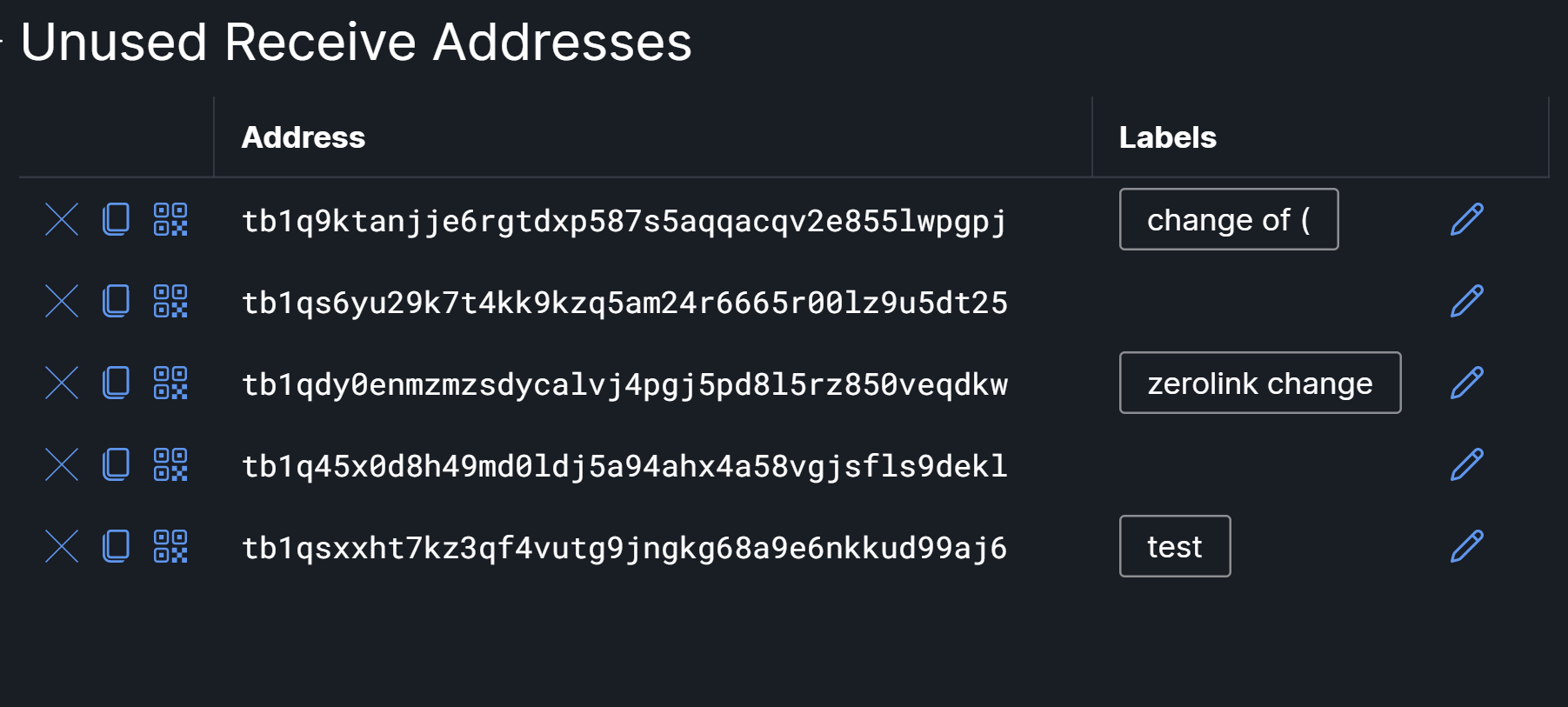The width and height of the screenshot is (1568, 707).
Task: Show QR code for the topmost address
Action: pos(171,220)
